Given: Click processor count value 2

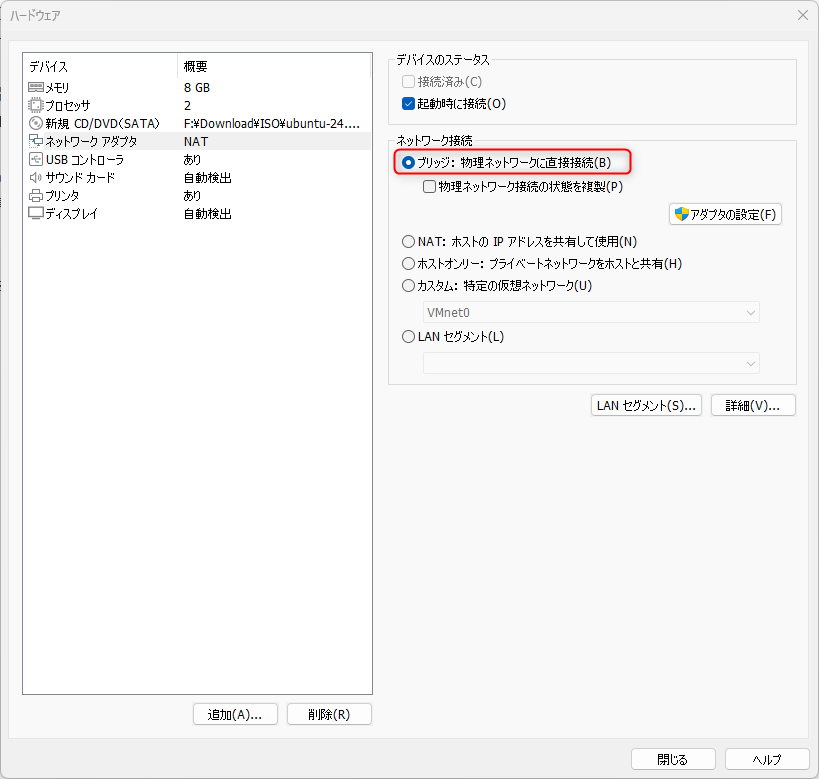Looking at the screenshot, I should 188,105.
